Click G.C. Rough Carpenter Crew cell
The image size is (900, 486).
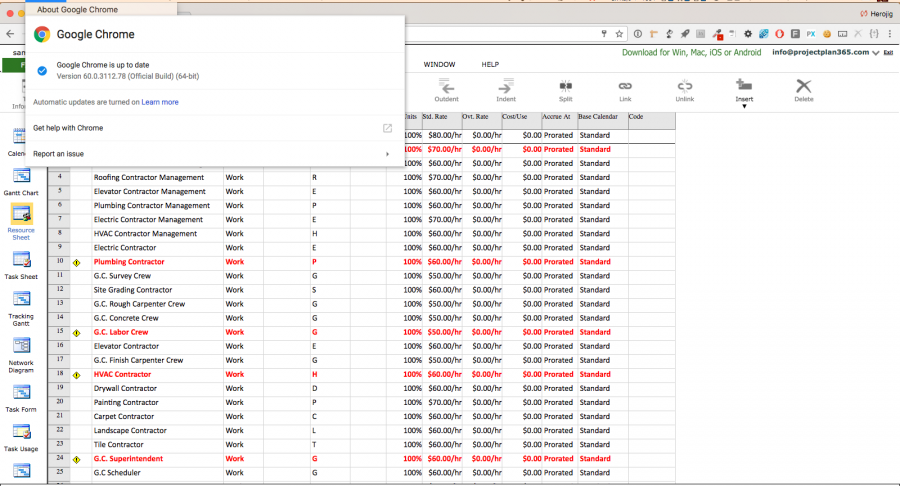coord(158,304)
